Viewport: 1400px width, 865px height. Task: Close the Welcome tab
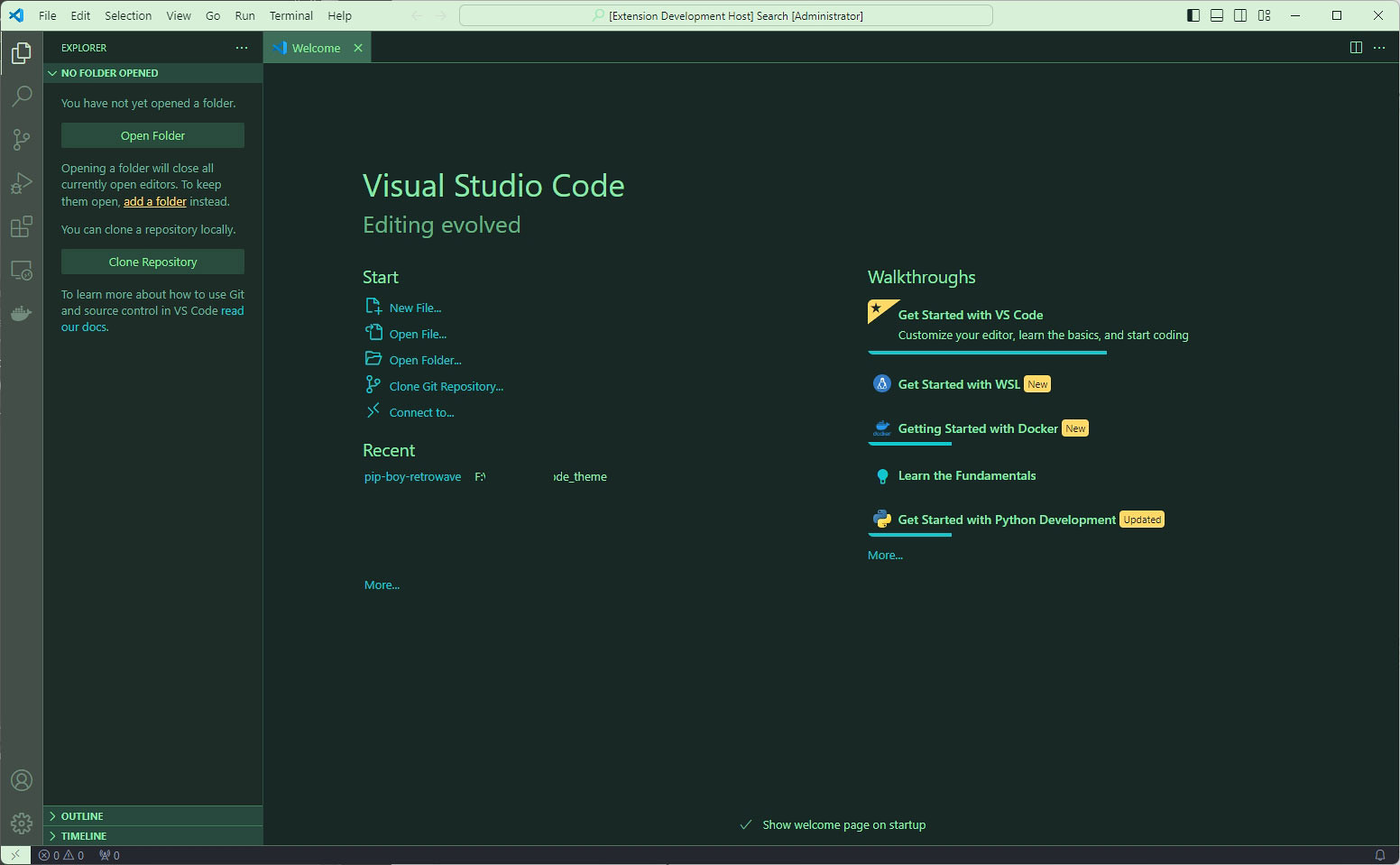pyautogui.click(x=358, y=48)
